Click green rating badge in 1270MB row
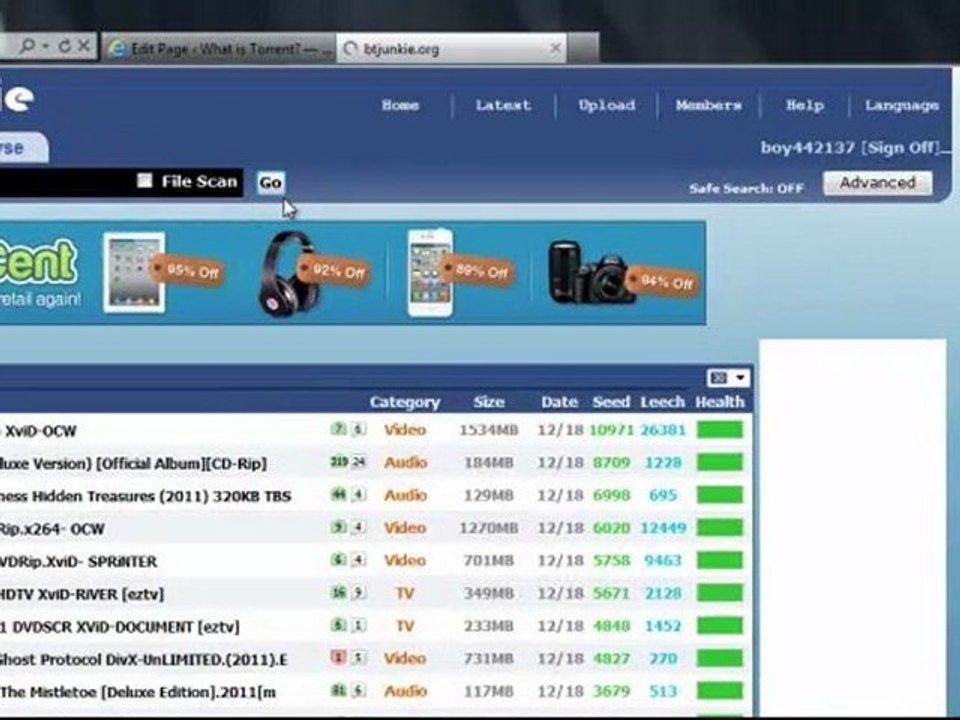960x720 pixels. point(339,527)
